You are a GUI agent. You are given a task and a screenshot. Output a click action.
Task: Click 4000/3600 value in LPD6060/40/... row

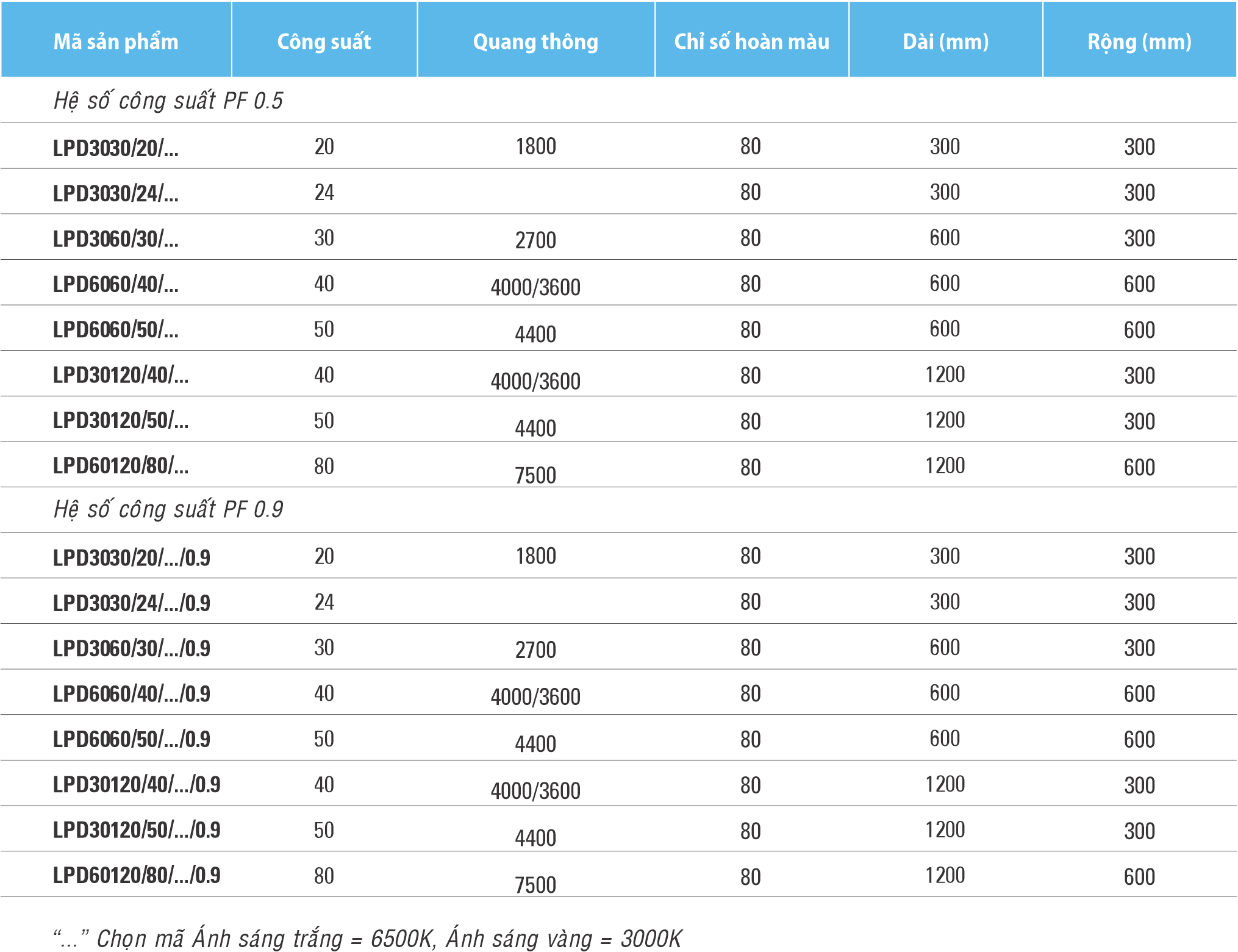pyautogui.click(x=535, y=287)
